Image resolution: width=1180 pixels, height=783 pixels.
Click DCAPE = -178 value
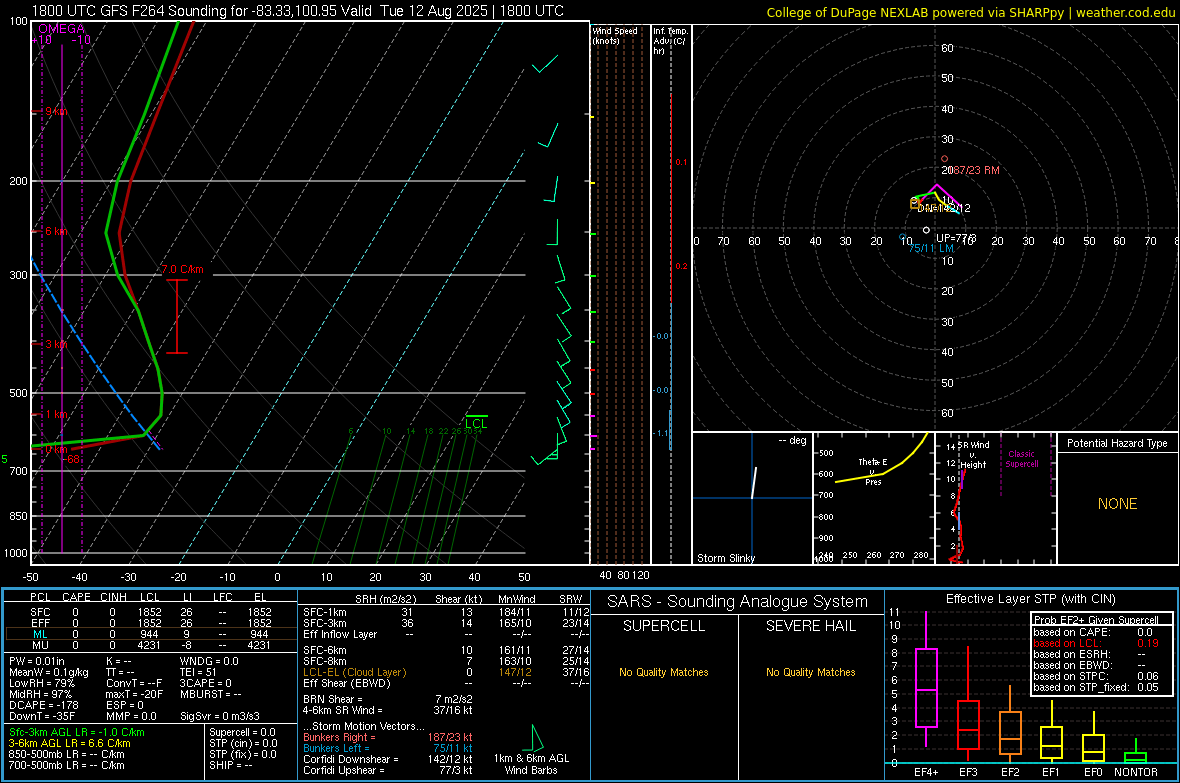(44, 705)
